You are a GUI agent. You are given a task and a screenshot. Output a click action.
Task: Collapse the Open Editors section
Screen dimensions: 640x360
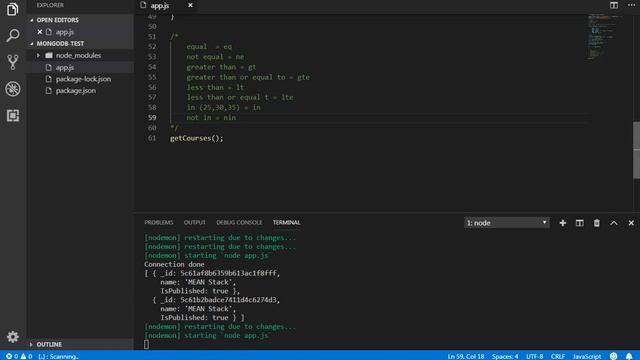pos(31,20)
